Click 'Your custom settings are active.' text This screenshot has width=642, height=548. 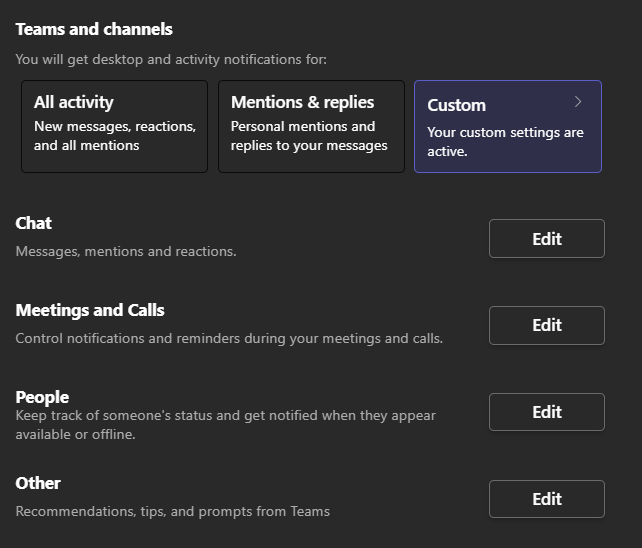coord(505,142)
